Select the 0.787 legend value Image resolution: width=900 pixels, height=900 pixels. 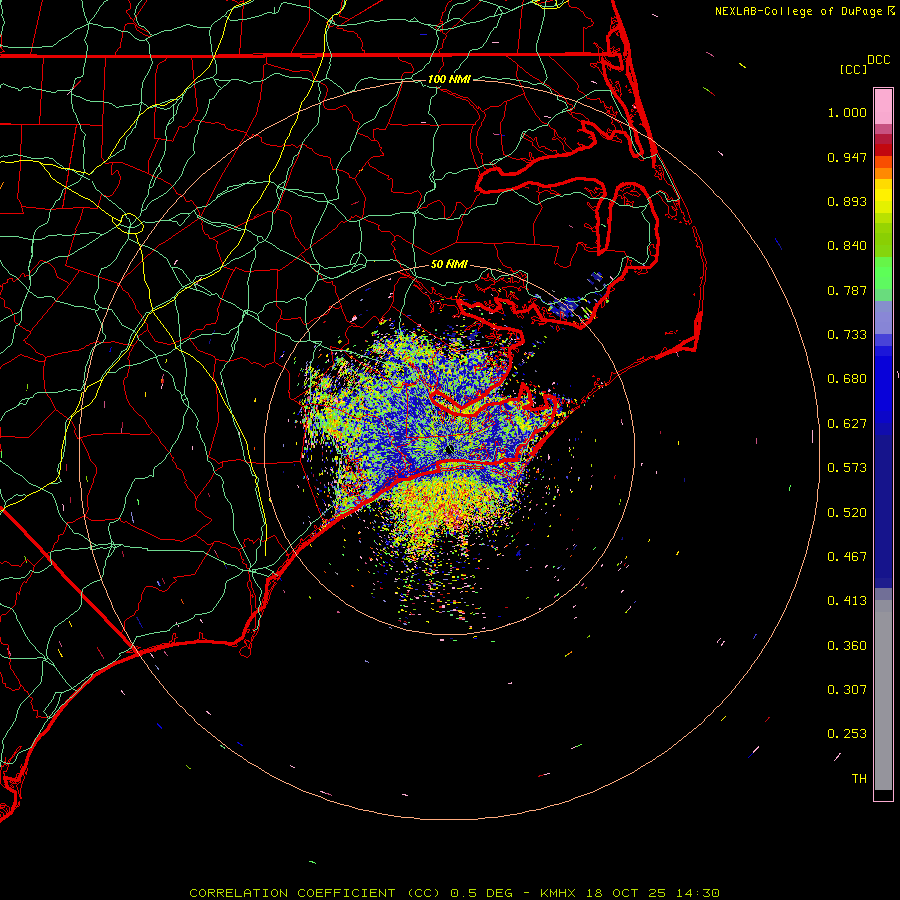(x=847, y=290)
